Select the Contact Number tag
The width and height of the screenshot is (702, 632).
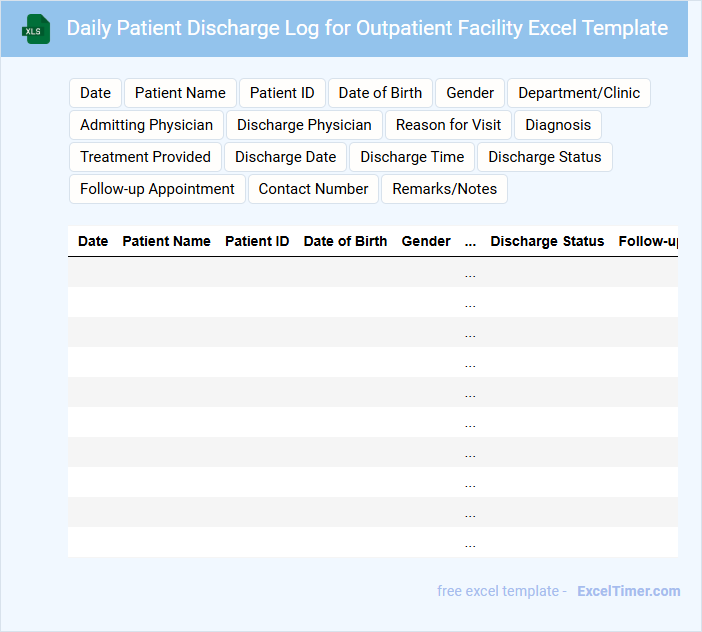[314, 189]
